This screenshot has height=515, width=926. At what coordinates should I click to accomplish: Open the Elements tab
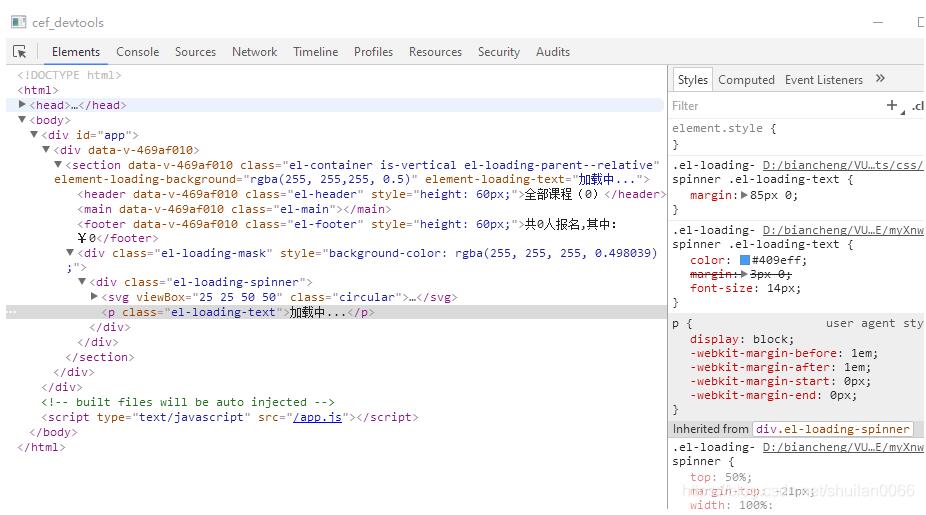[76, 52]
